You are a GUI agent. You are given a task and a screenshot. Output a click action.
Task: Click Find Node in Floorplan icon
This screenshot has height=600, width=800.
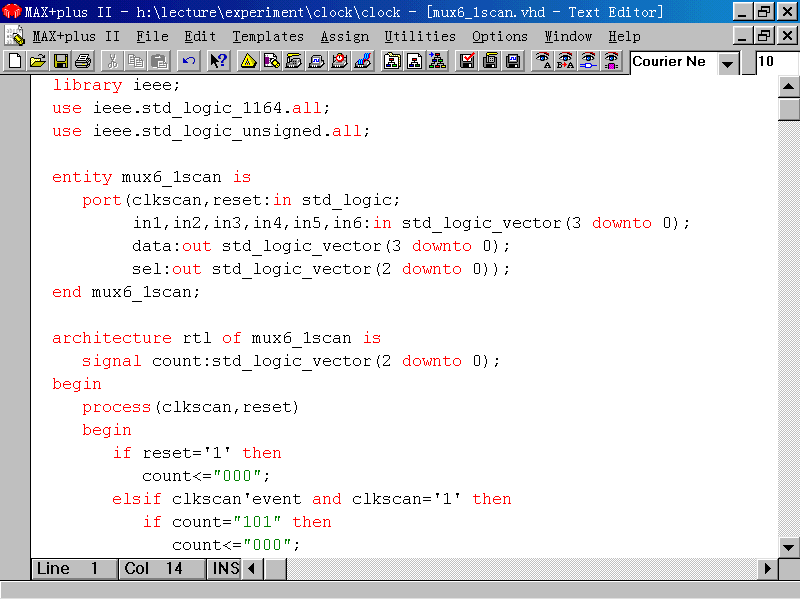pos(611,61)
